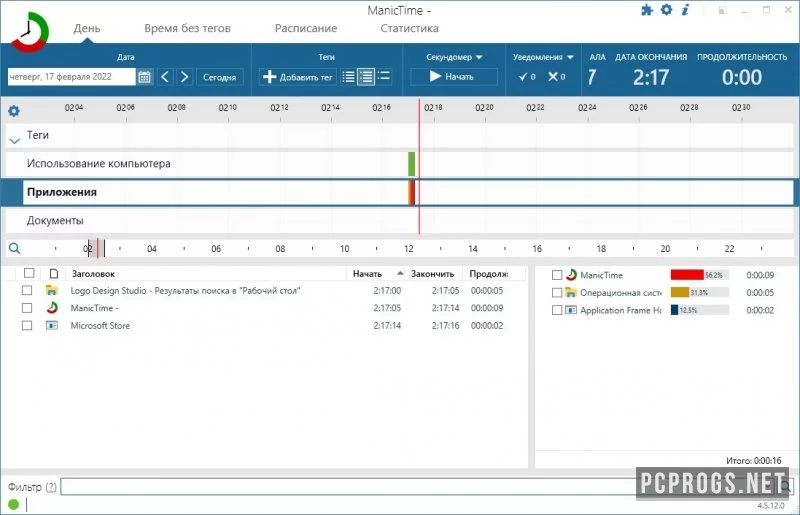Click the magnifier zoom icon by day timeline
800x515 pixels.
pos(15,249)
